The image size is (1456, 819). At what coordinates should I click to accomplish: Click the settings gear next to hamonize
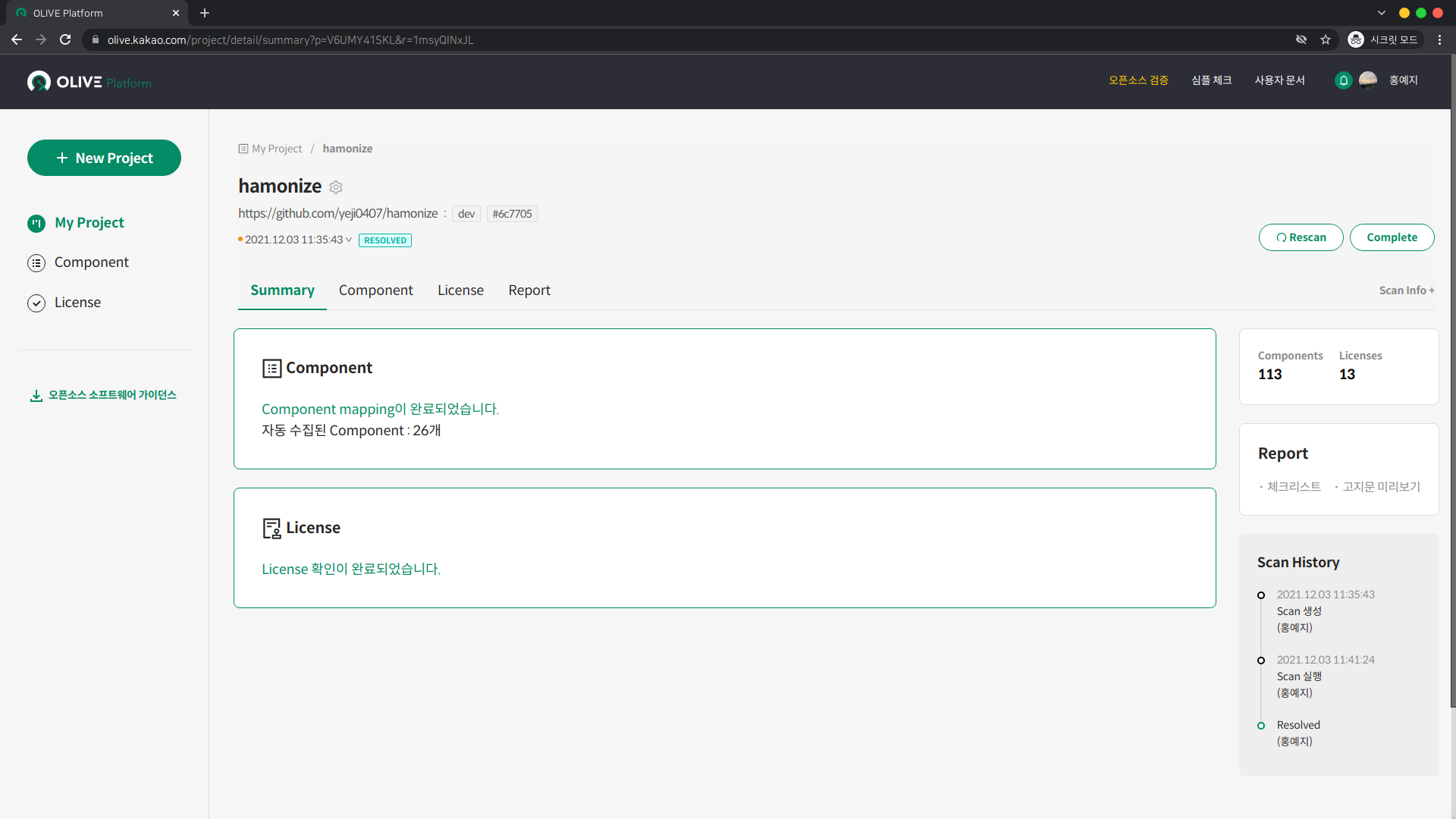pyautogui.click(x=336, y=187)
